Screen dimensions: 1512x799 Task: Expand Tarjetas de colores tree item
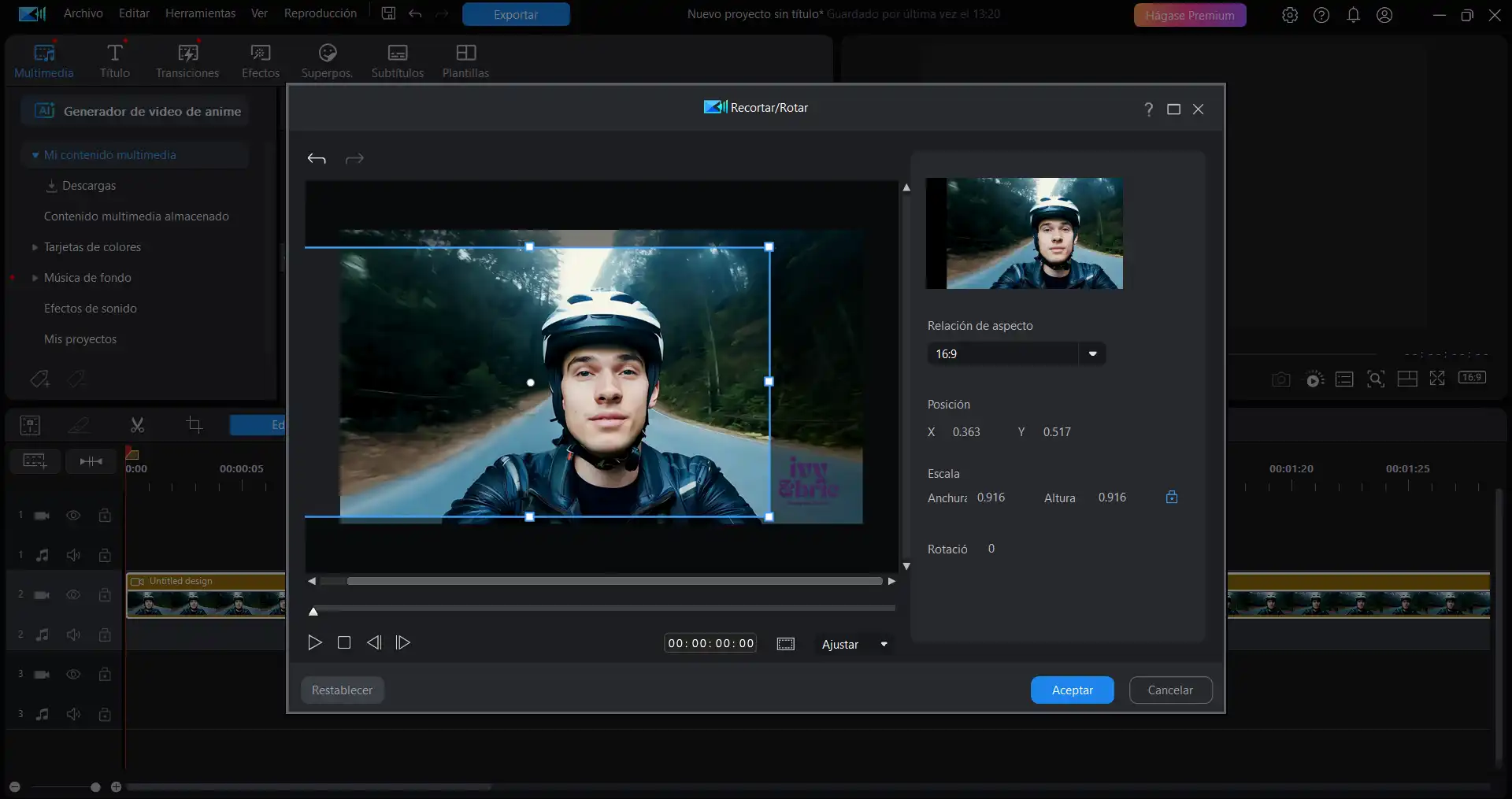tap(35, 247)
